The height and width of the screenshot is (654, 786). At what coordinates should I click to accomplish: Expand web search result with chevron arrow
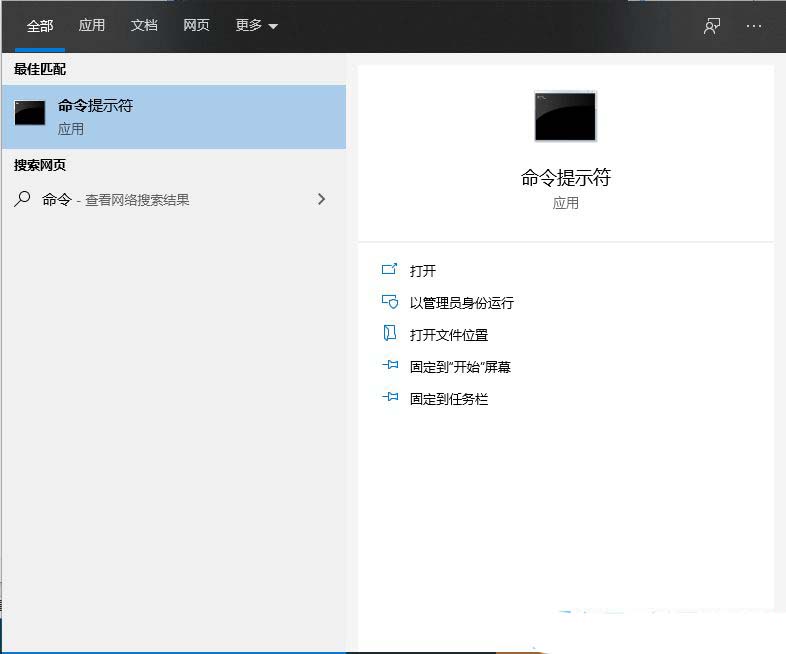[x=321, y=199]
